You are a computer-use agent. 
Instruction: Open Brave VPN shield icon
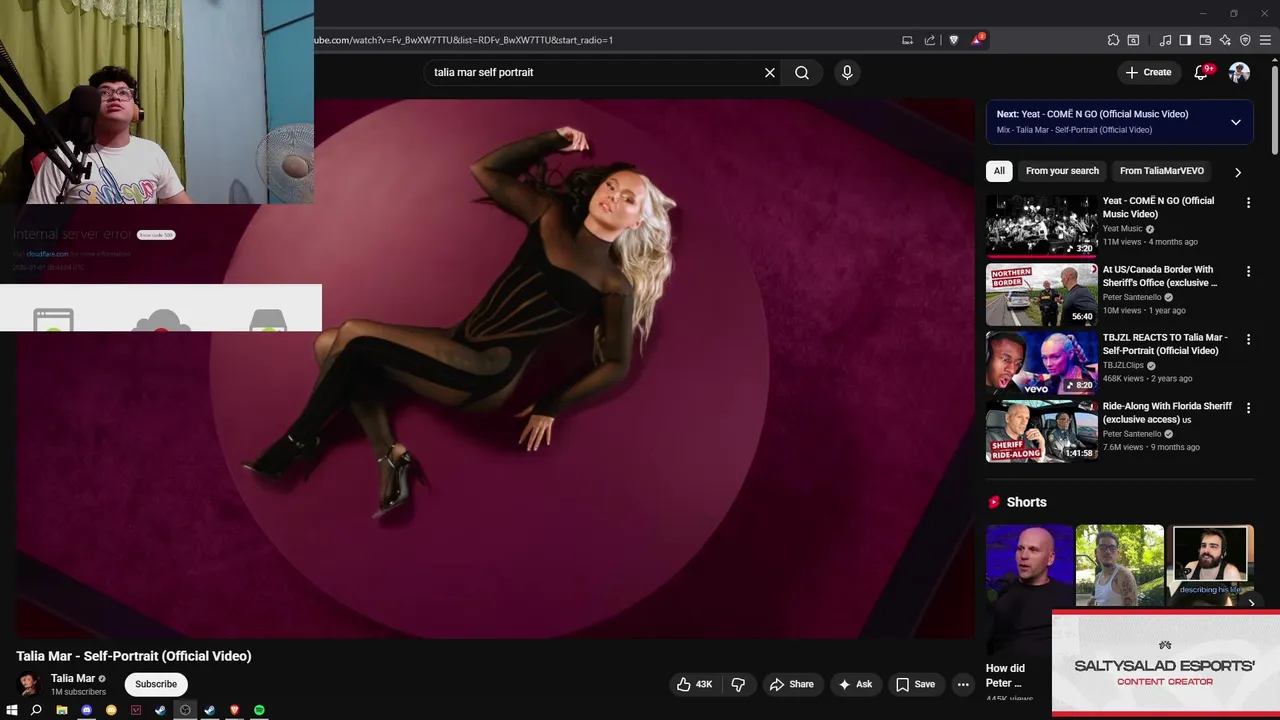(x=1245, y=40)
